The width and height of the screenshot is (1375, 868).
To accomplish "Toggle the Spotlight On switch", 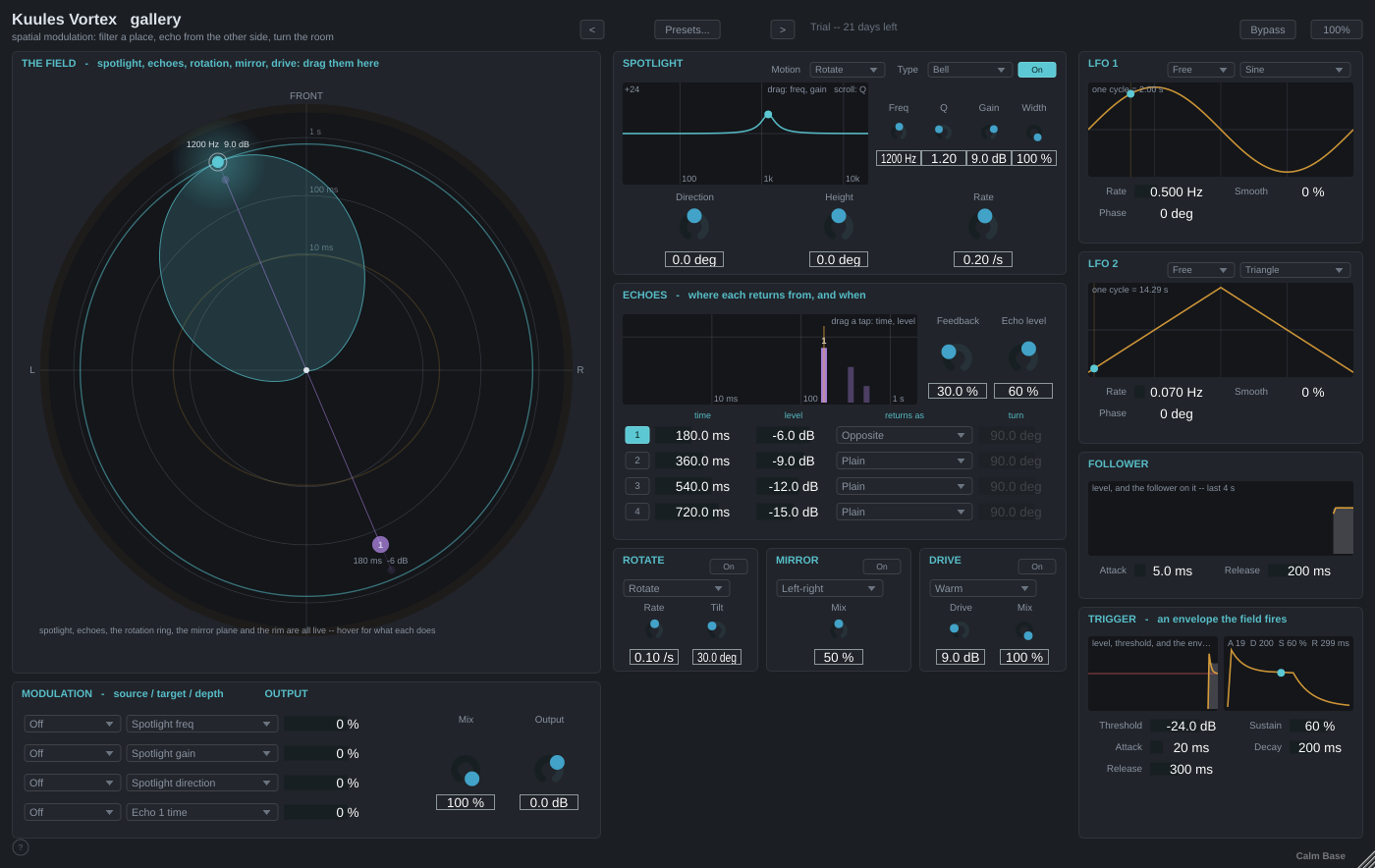I will (1037, 70).
